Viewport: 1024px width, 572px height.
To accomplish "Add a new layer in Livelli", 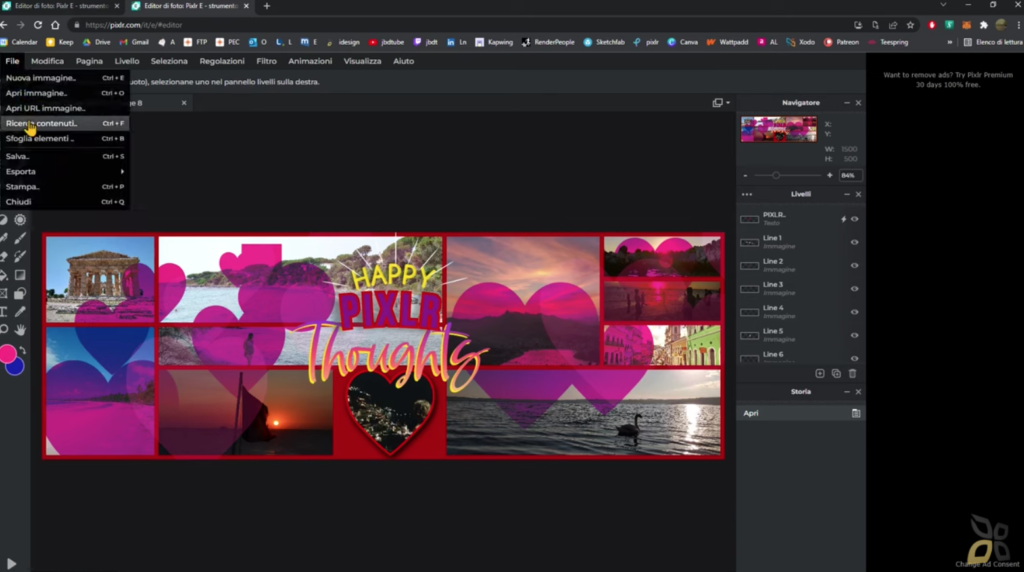I will click(x=820, y=373).
